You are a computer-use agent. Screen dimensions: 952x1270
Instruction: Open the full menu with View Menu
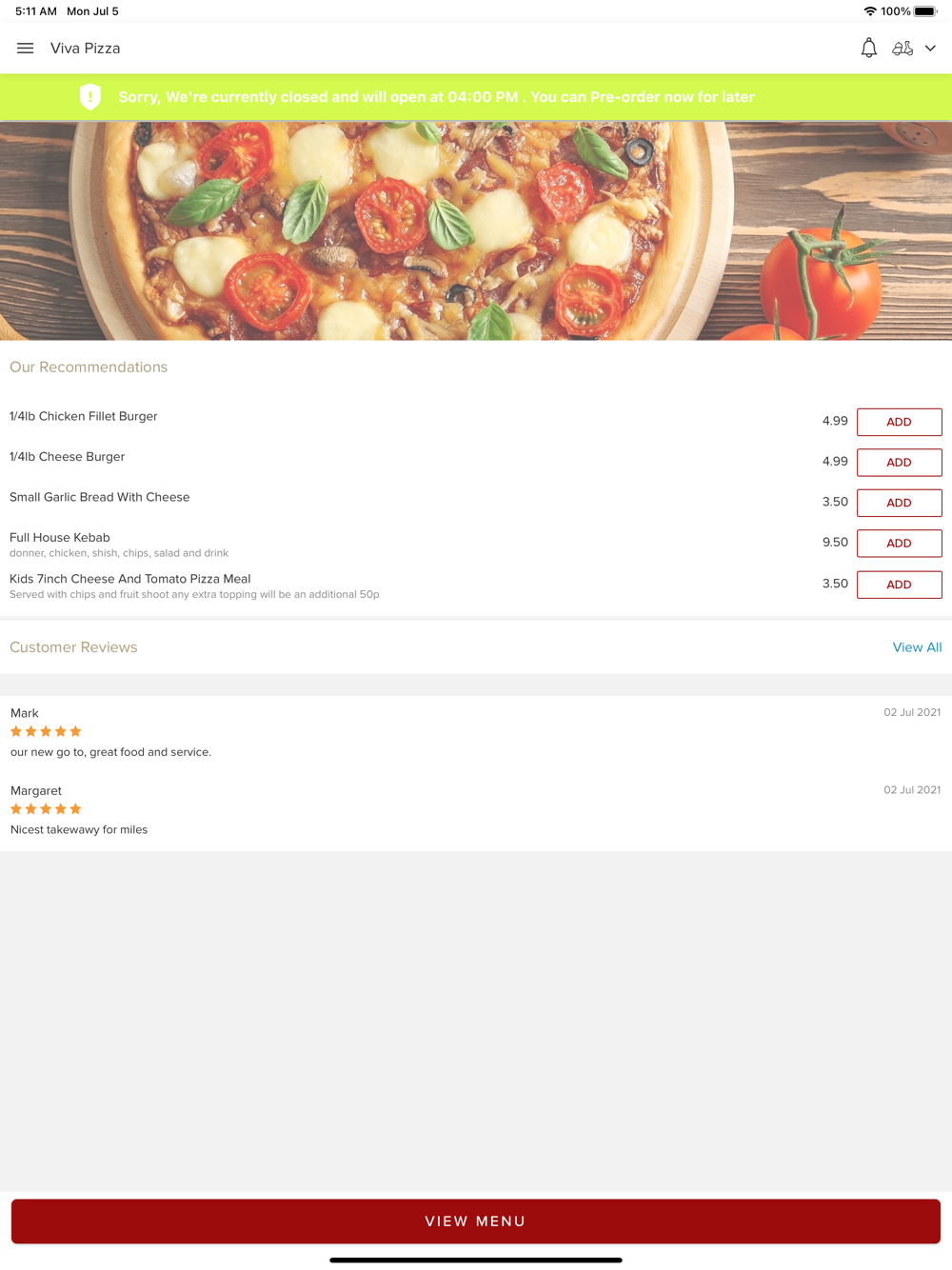pyautogui.click(x=476, y=1221)
